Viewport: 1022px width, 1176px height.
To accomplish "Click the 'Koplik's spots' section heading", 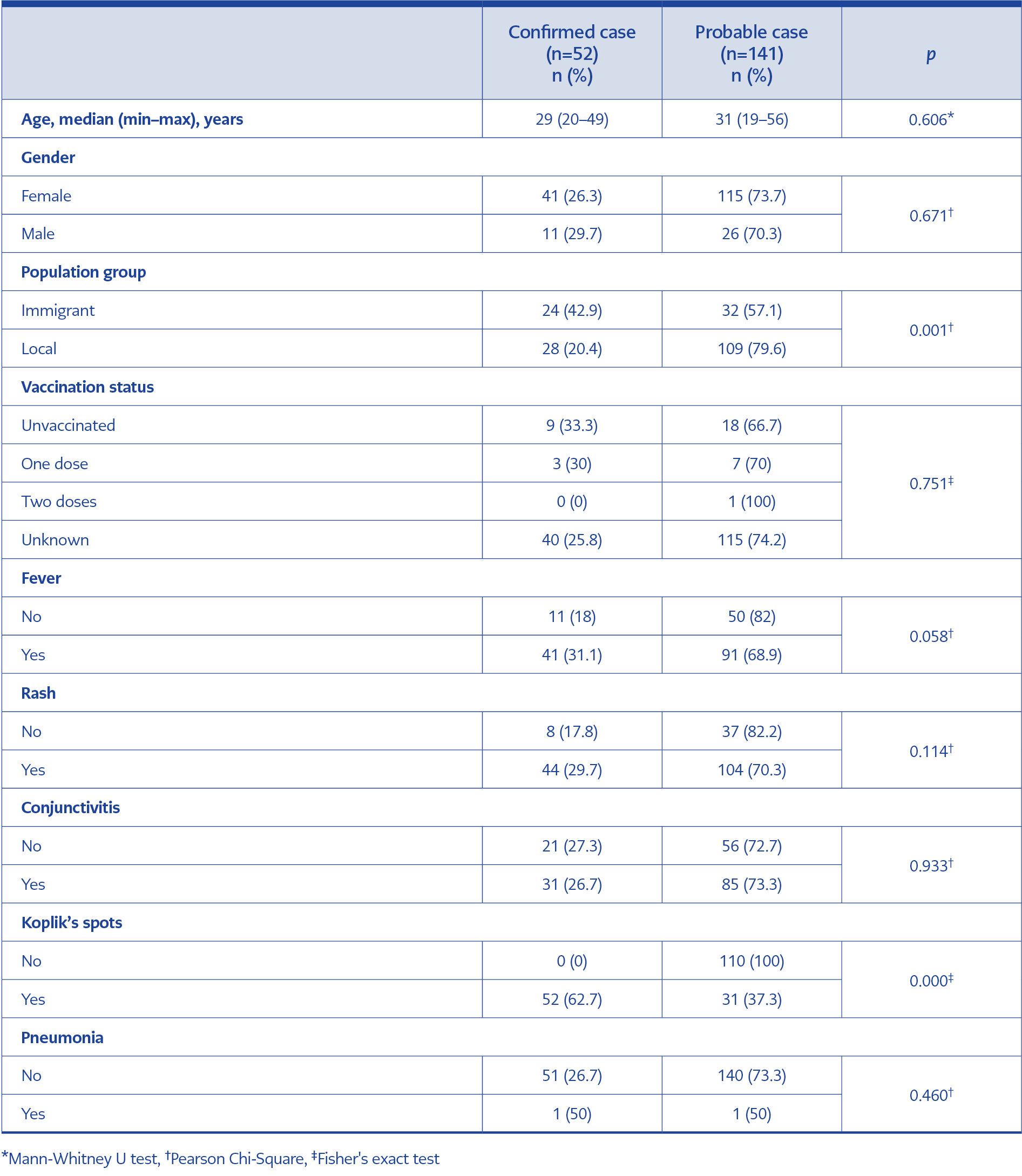I will 71,923.
